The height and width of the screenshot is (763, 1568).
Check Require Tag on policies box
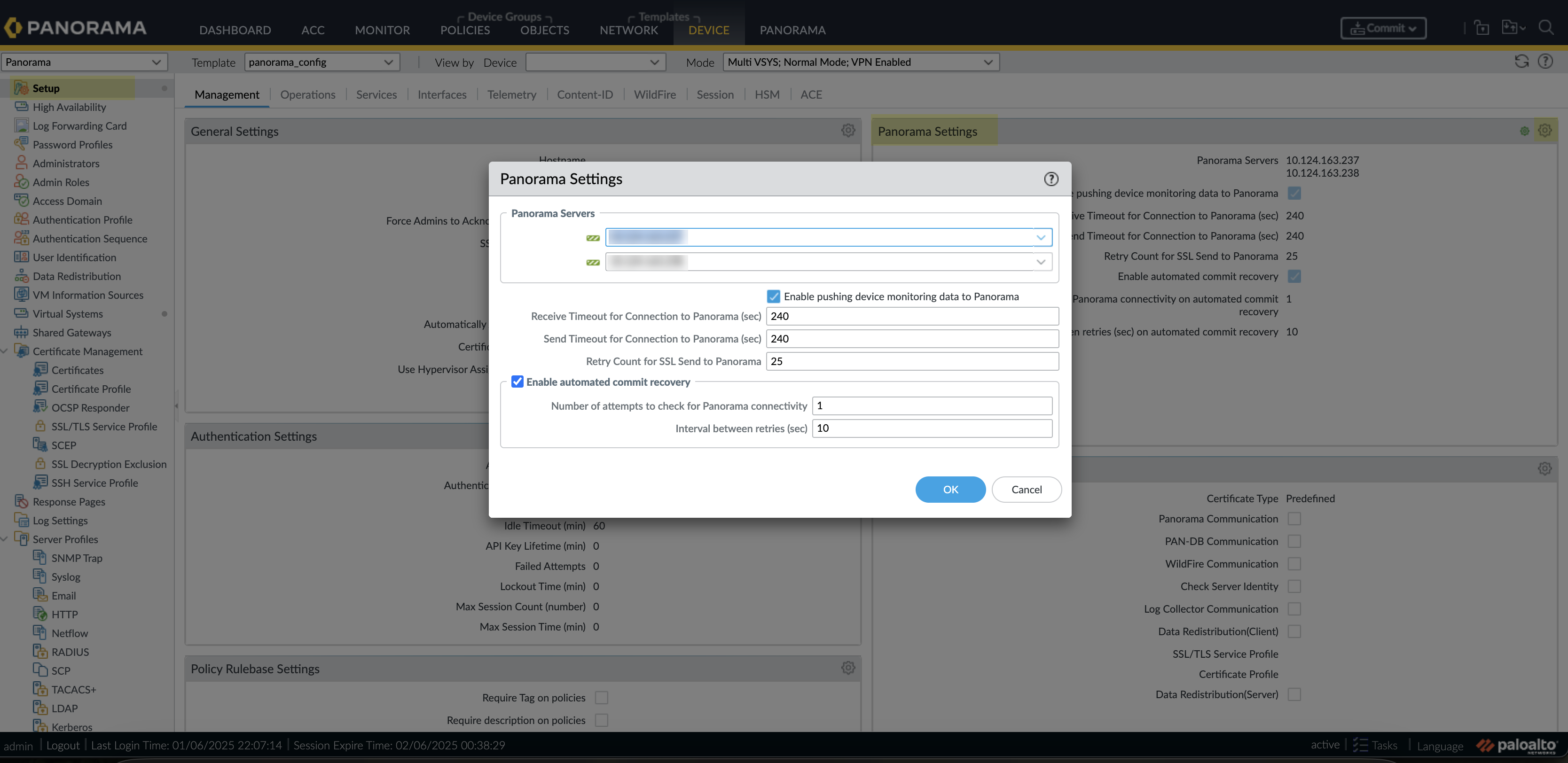click(x=601, y=697)
